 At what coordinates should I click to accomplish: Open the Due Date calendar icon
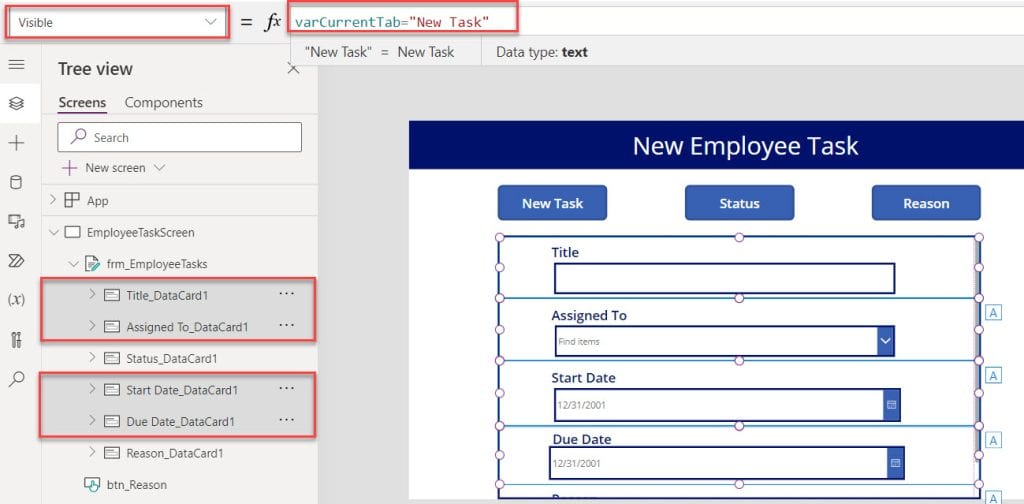point(895,463)
